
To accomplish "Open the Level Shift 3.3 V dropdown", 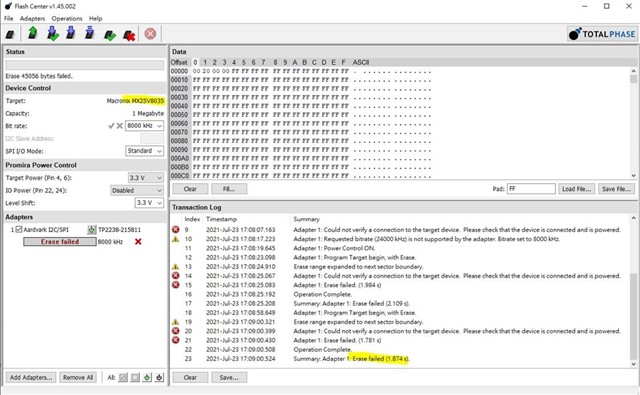I will tap(149, 203).
